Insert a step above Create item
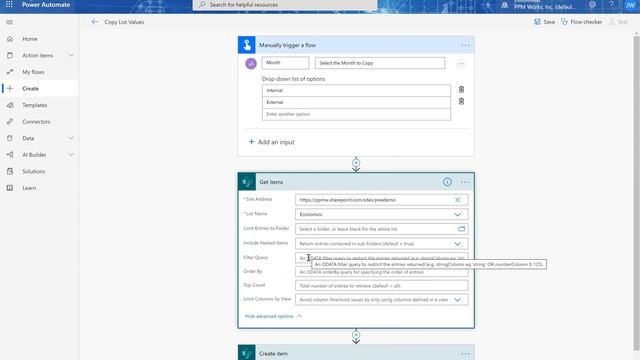The height and width of the screenshot is (360, 640). (356, 335)
